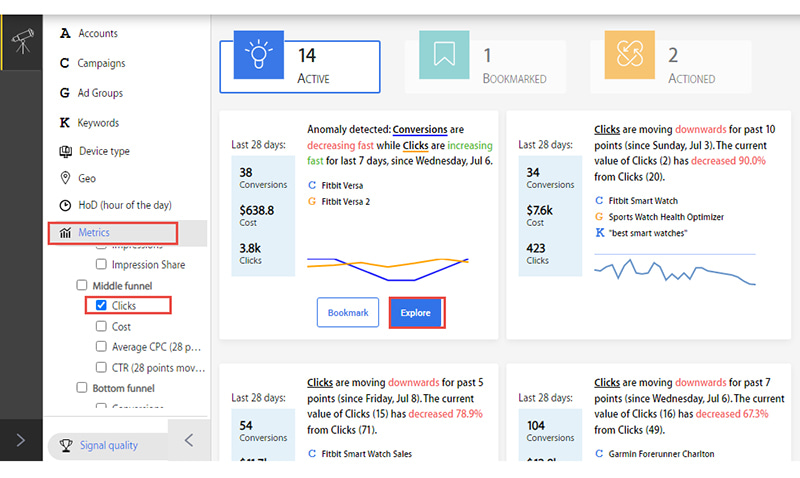Screen dimensions: 800x478
Task: Expand the dark sidebar with right chevron
Action: point(21,440)
